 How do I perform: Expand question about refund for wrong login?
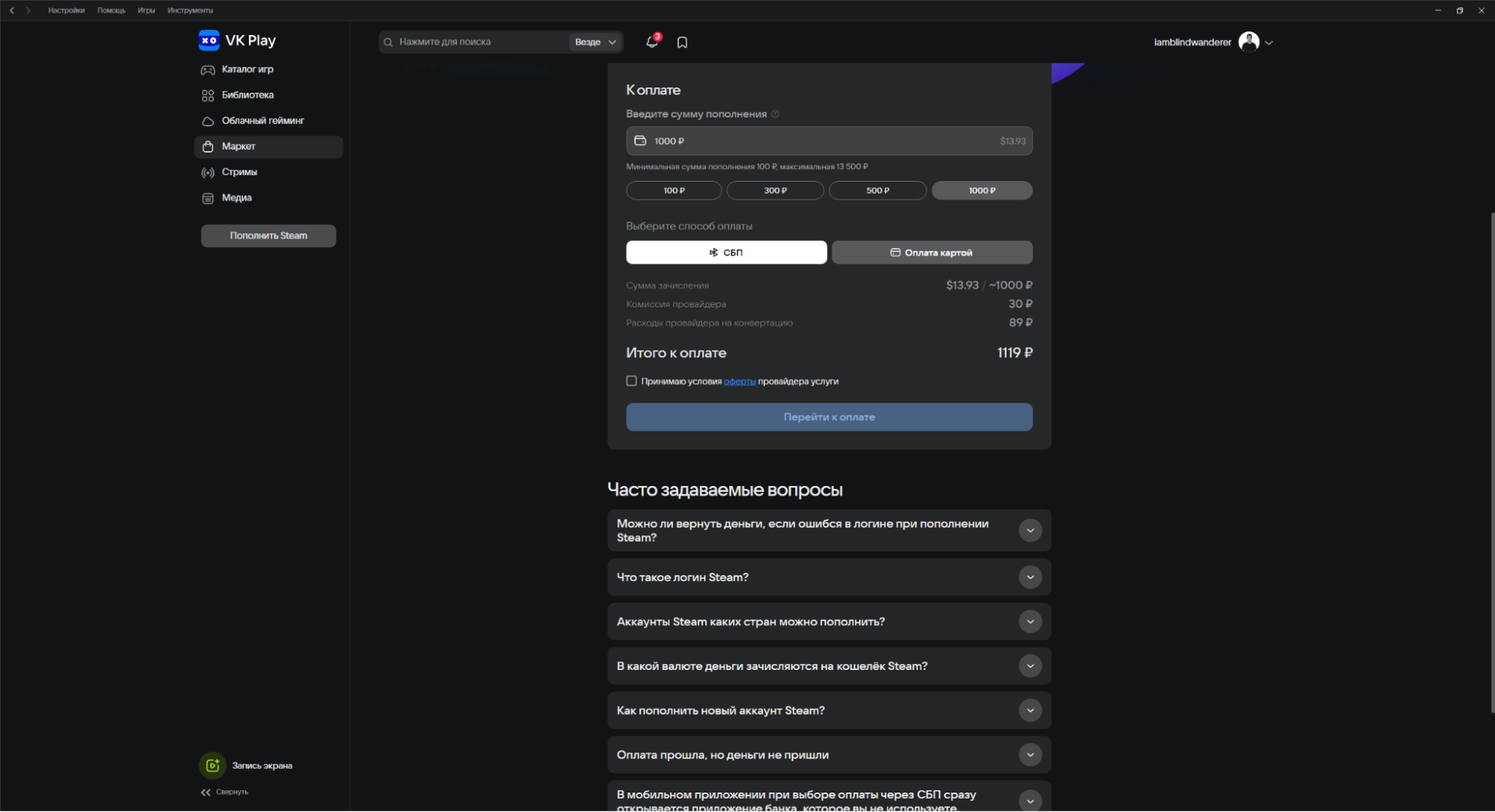pyautogui.click(x=1030, y=531)
